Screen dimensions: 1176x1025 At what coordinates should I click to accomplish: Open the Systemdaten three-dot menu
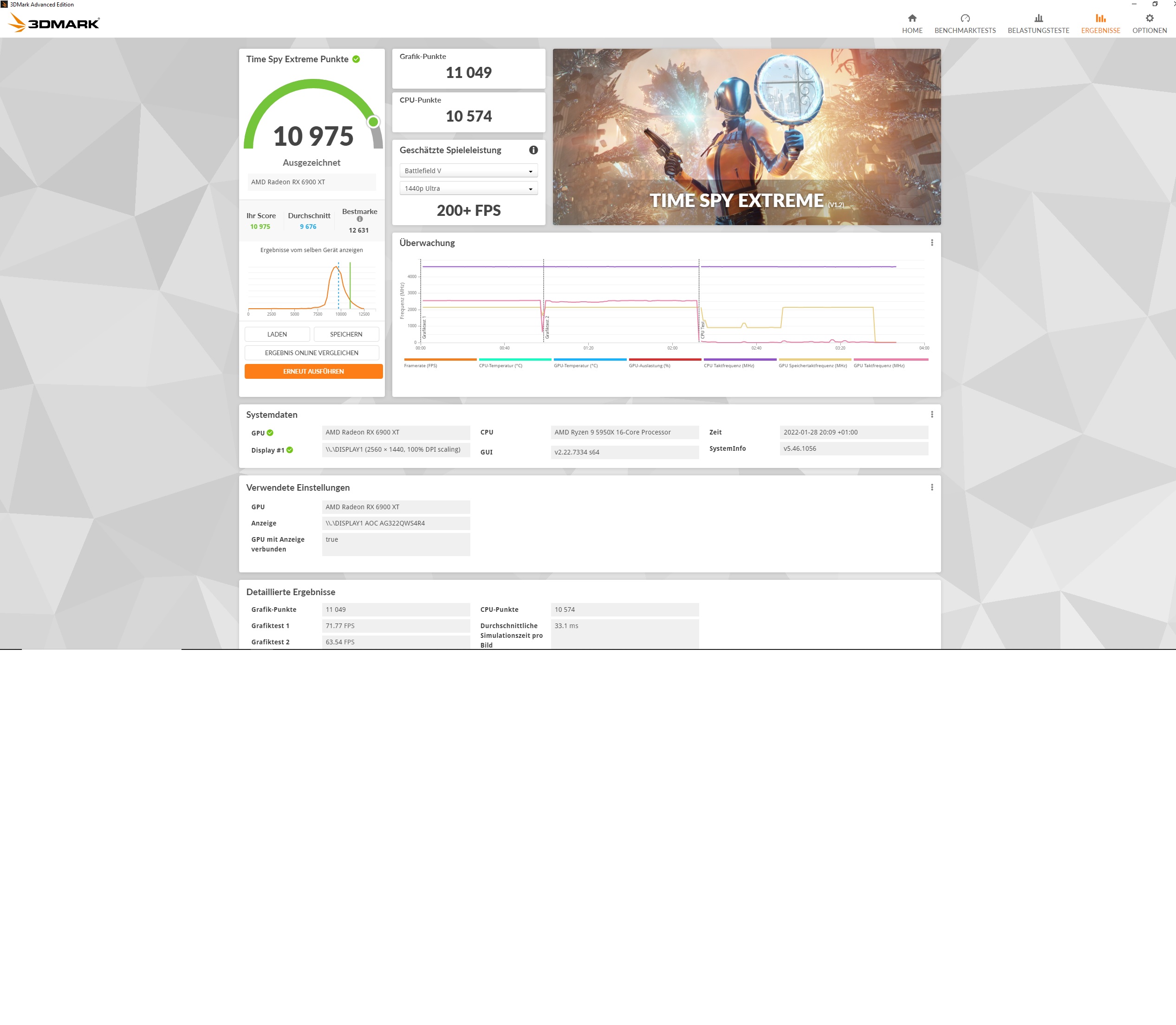pyautogui.click(x=932, y=414)
